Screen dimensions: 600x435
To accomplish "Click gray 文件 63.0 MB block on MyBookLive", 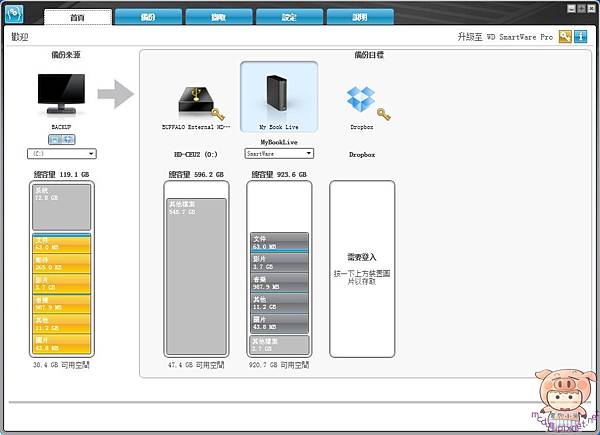I will [x=279, y=242].
